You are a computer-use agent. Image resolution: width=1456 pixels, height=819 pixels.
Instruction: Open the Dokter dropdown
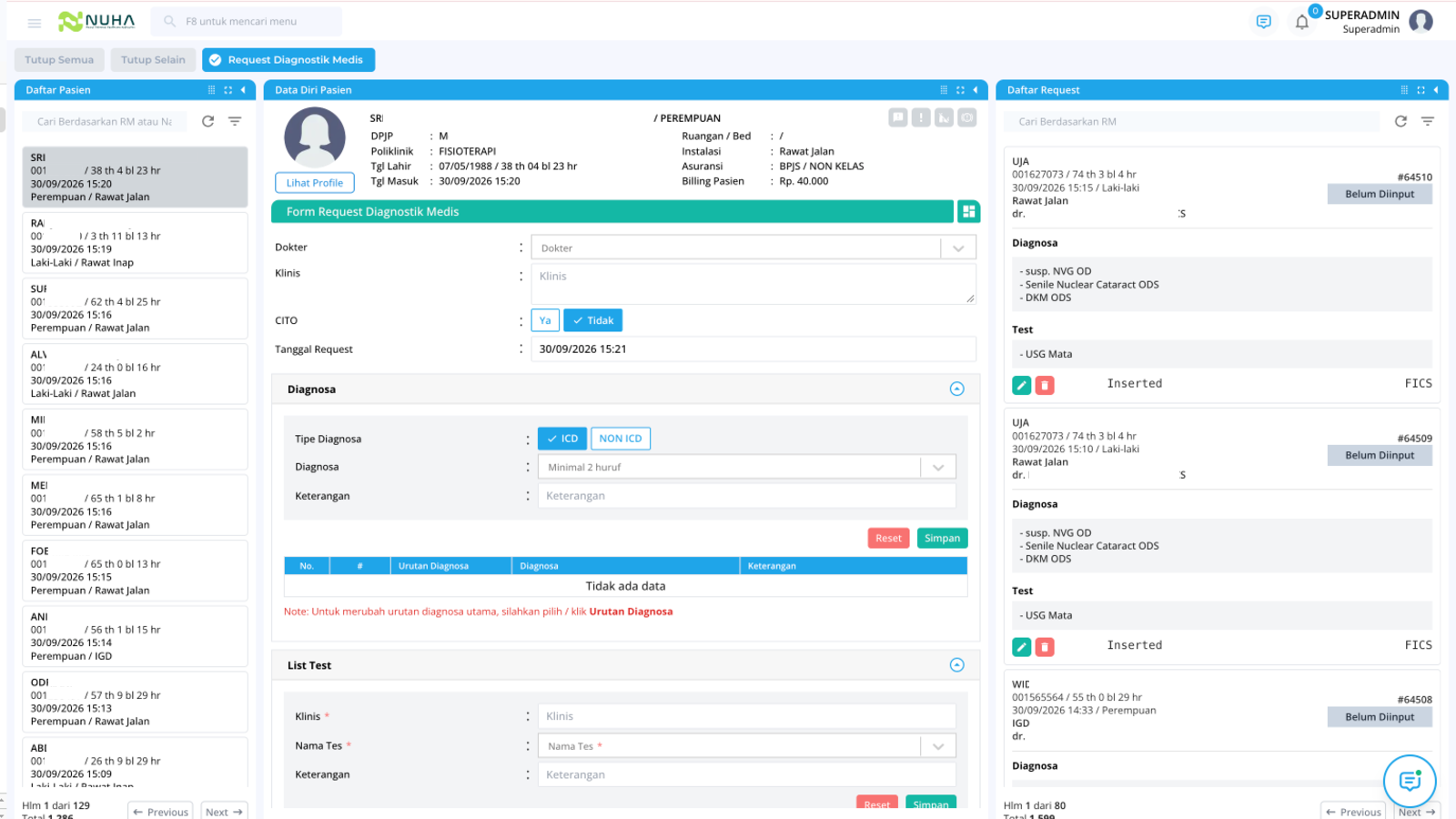753,248
